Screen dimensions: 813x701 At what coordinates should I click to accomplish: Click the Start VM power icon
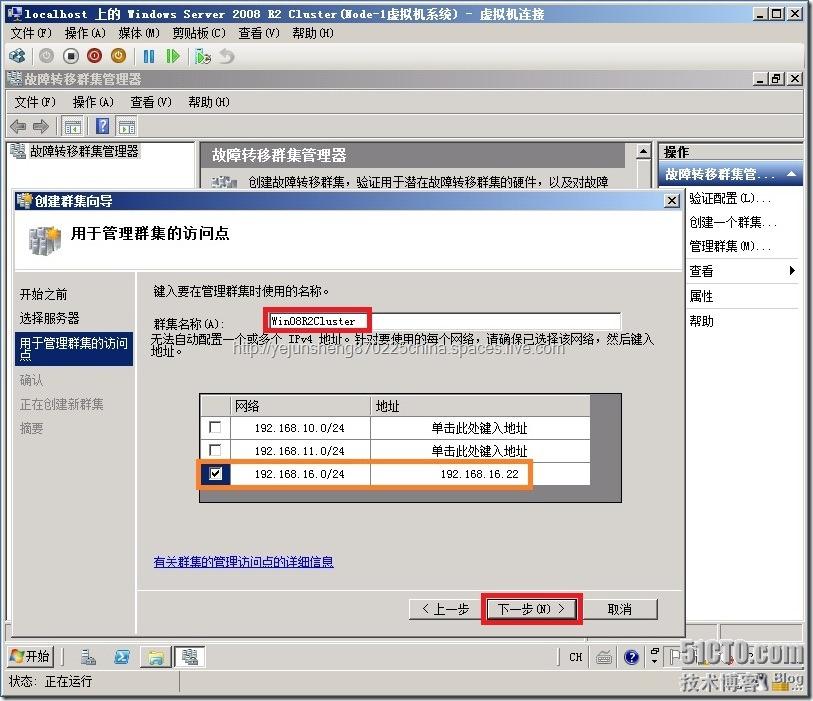[46, 56]
